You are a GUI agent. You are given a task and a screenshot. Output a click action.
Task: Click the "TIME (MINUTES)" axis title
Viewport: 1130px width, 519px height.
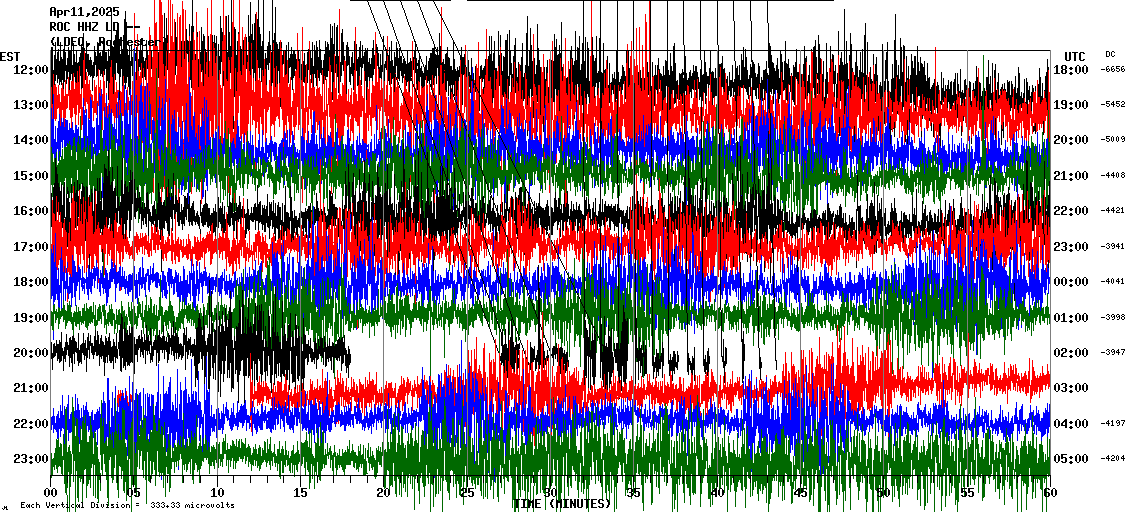click(562, 504)
